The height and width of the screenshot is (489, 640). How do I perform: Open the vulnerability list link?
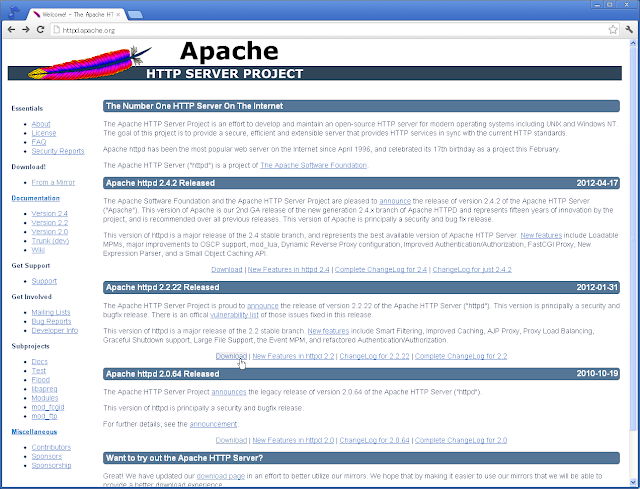[x=234, y=315]
